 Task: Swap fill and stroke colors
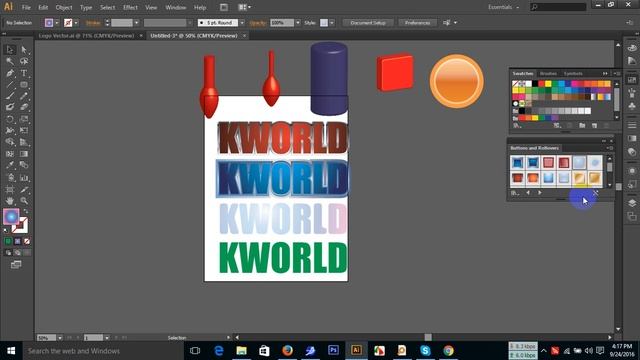pos(26,211)
